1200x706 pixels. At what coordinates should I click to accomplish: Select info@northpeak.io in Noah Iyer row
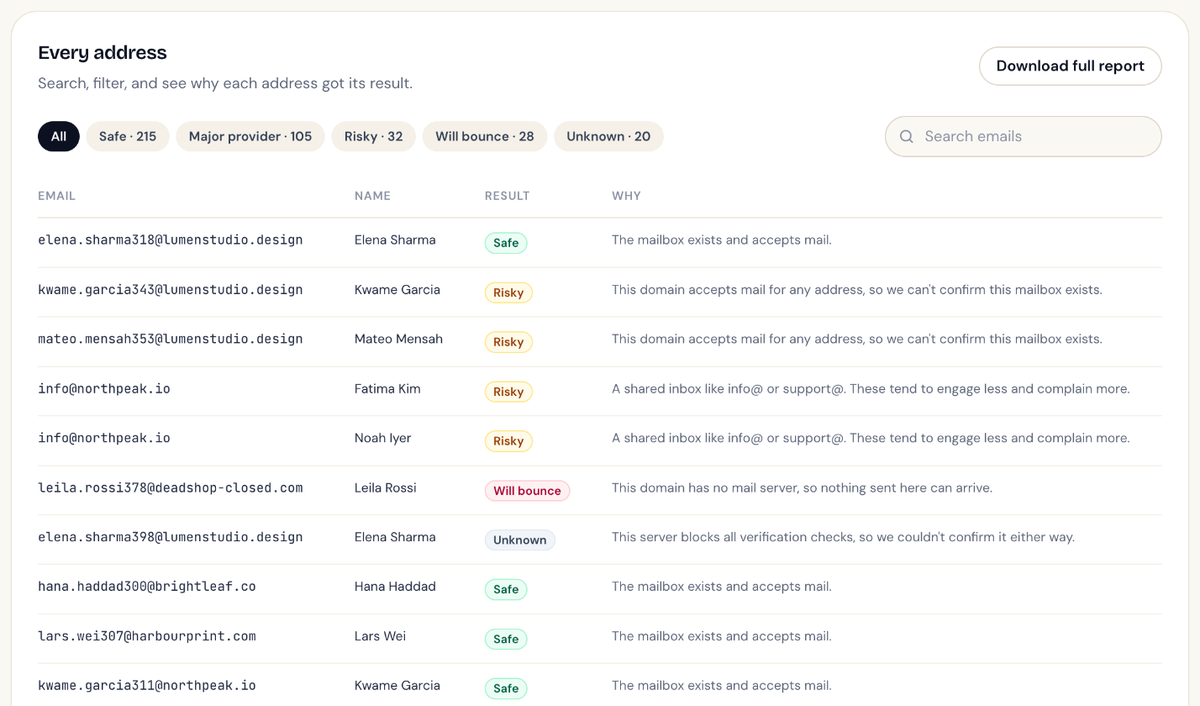click(104, 438)
